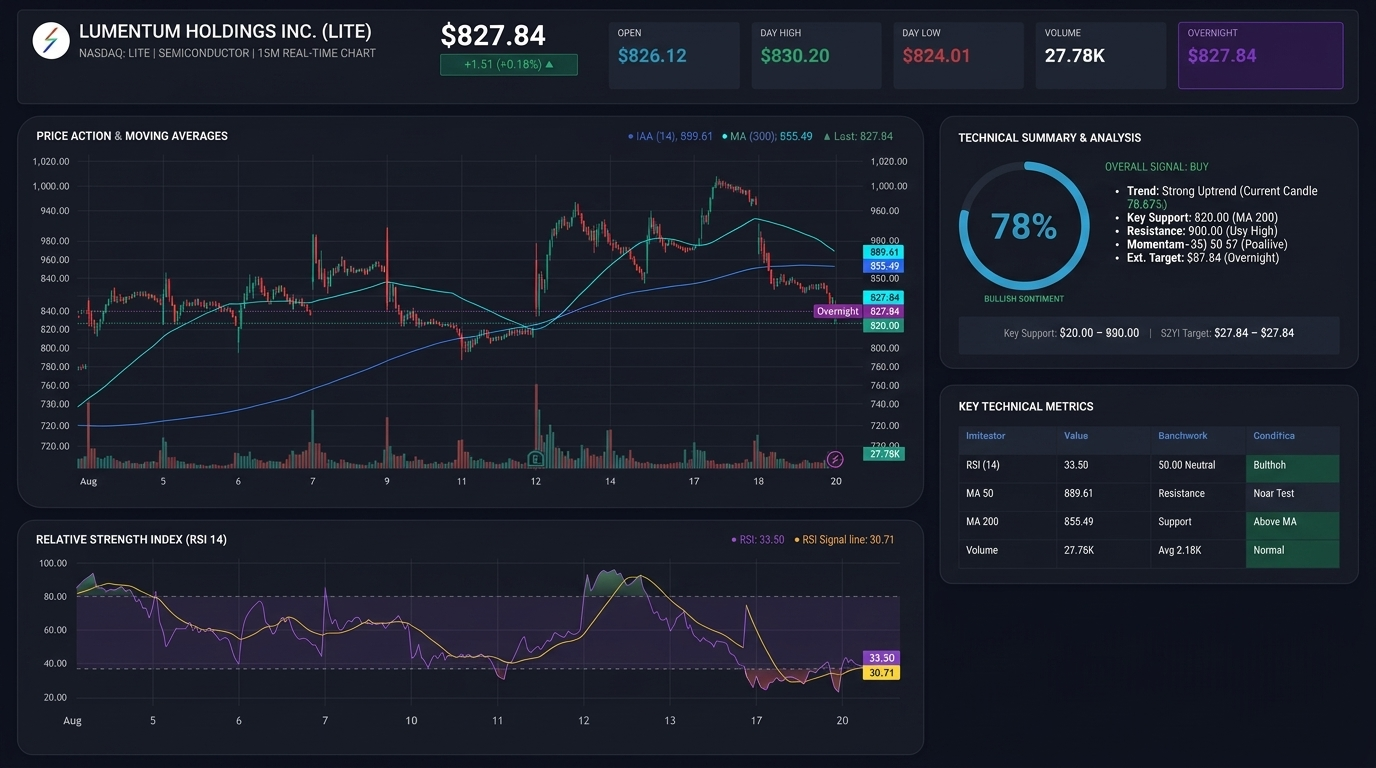Click the 820.00 green price tag

tap(883, 326)
